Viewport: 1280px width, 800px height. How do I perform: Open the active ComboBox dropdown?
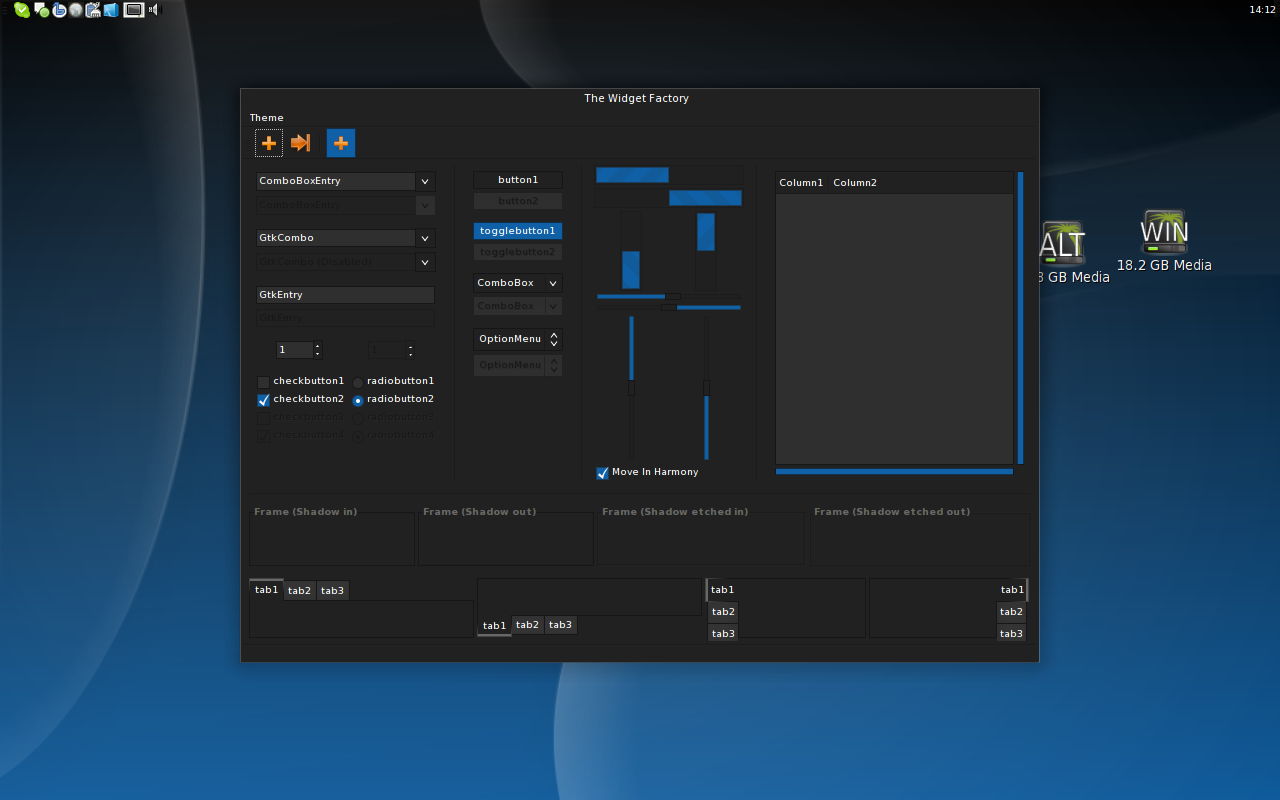(518, 283)
